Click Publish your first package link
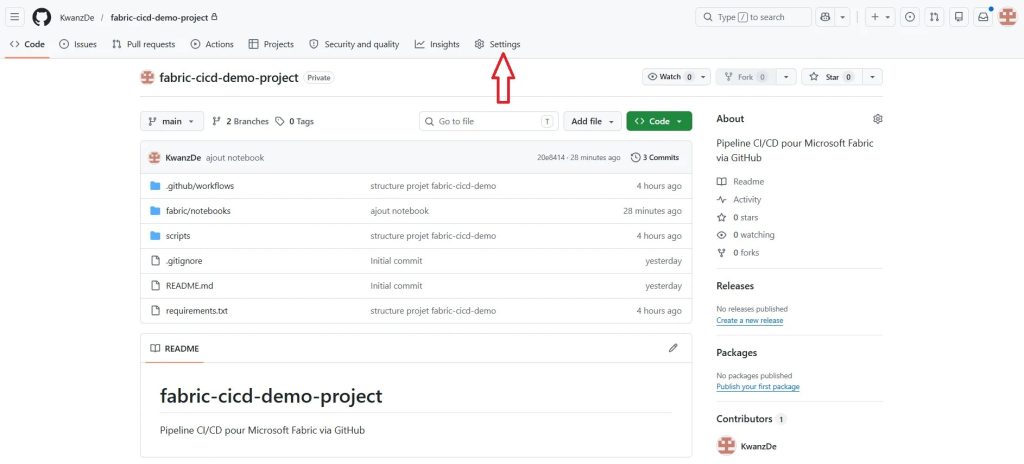 coord(758,387)
